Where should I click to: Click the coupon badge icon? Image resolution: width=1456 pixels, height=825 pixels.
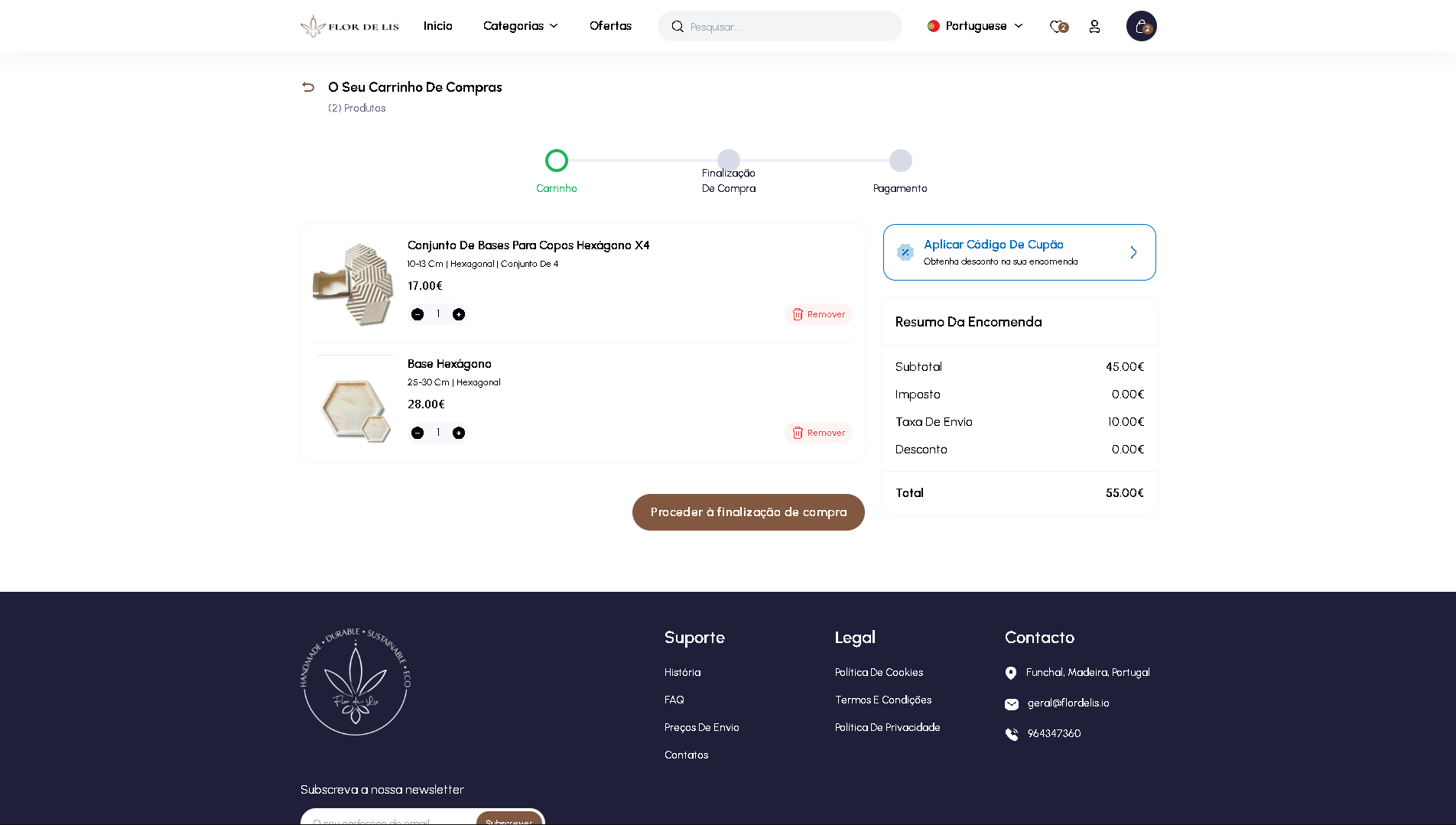coord(903,252)
